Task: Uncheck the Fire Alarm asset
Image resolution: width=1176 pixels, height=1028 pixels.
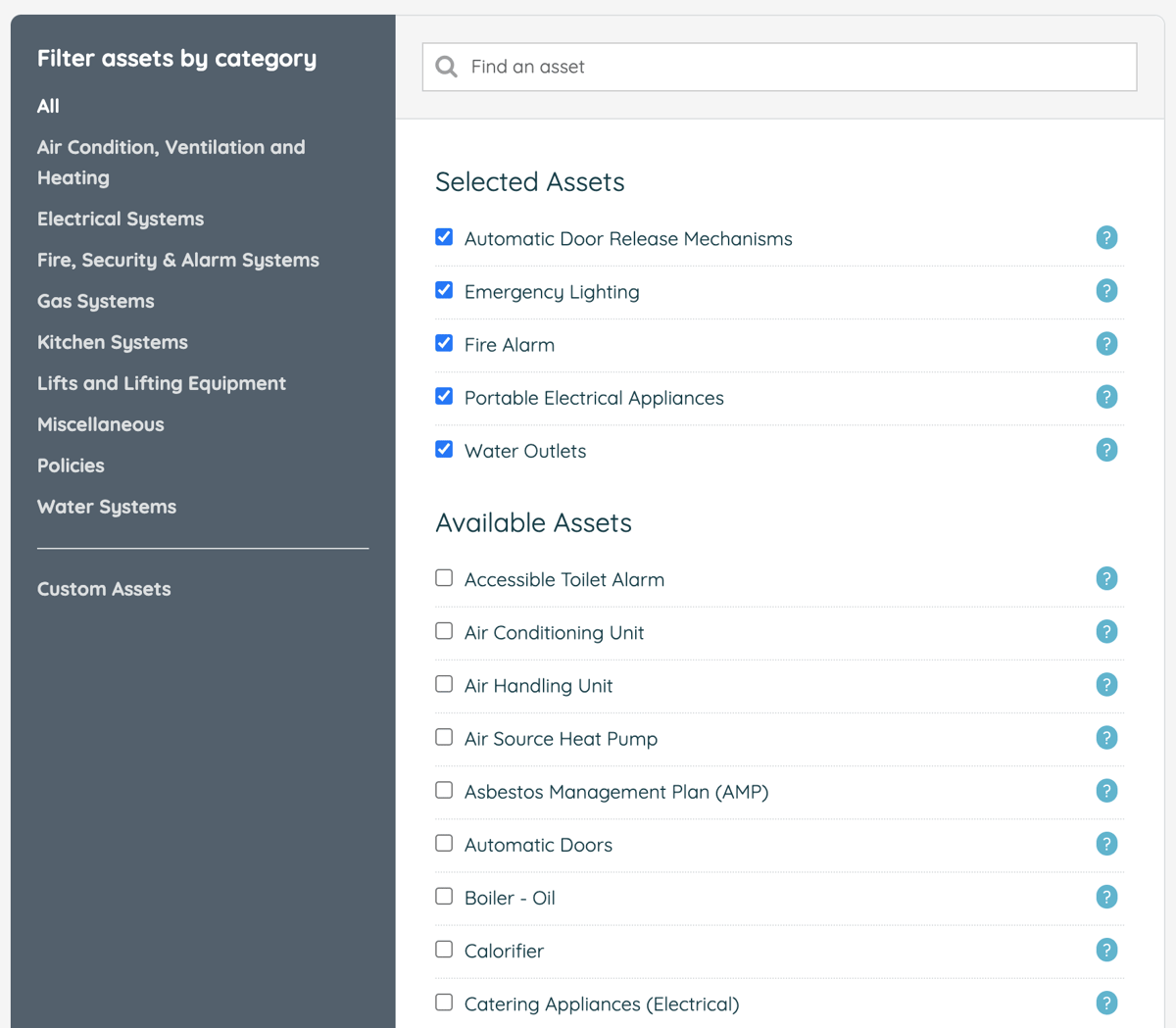Action: 444,343
